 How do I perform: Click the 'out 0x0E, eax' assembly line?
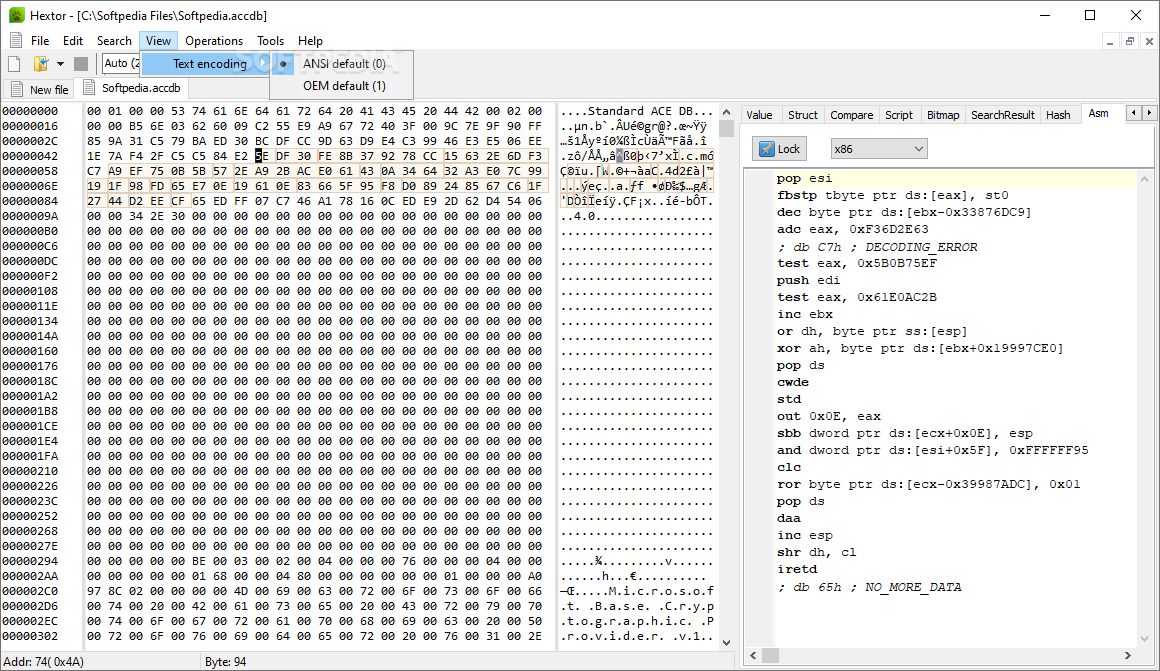click(x=828, y=417)
